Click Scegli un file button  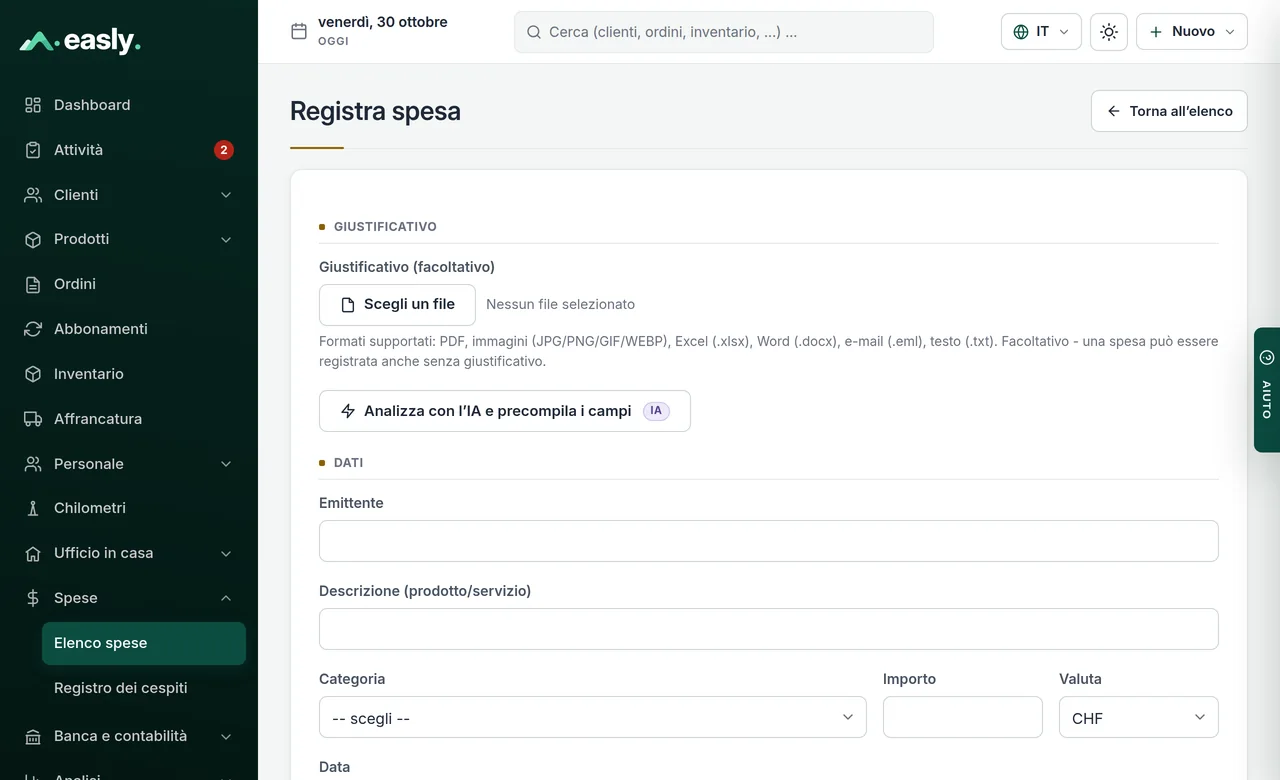[397, 305]
